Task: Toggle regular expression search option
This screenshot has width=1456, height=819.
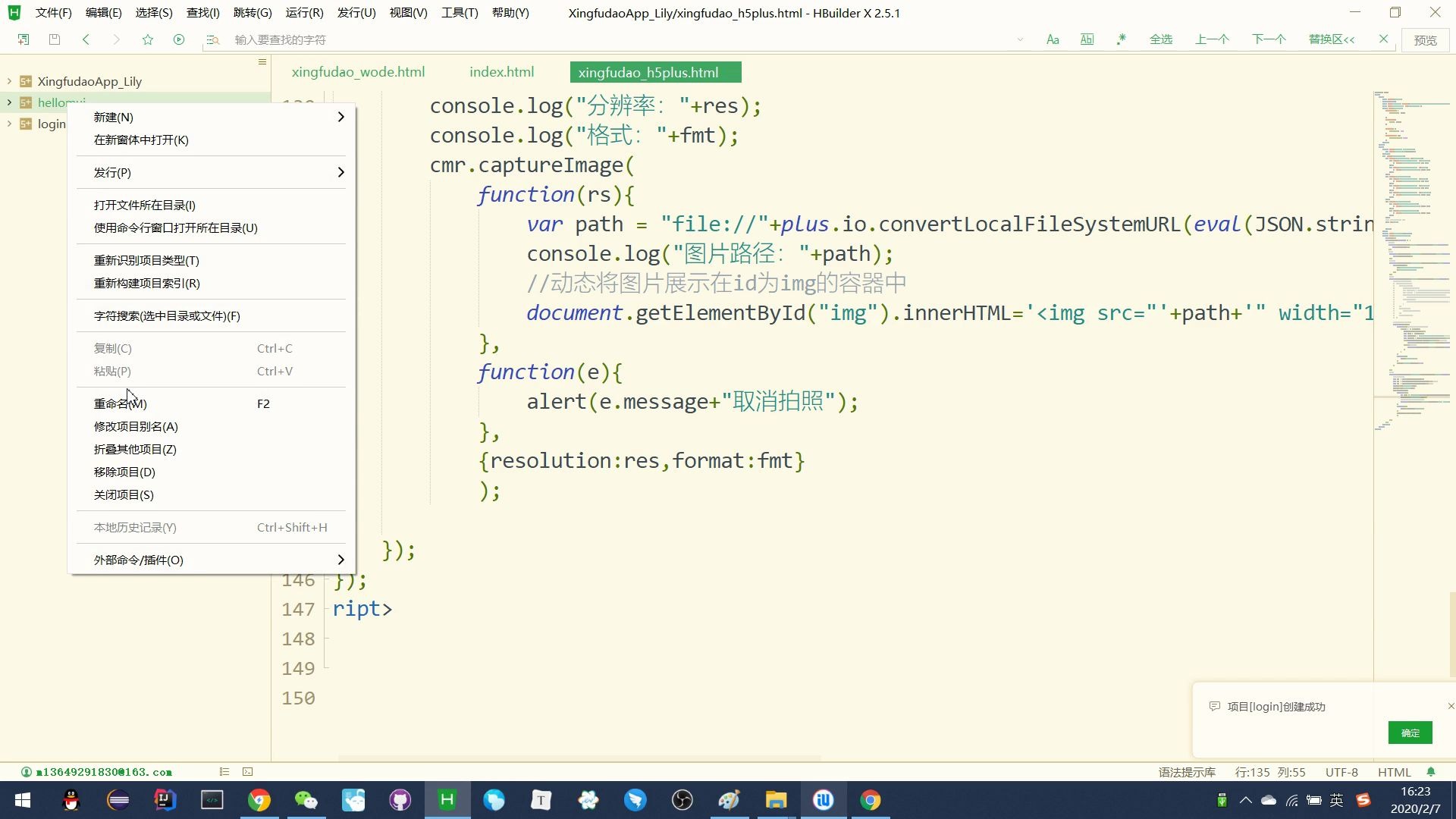Action: point(1121,39)
